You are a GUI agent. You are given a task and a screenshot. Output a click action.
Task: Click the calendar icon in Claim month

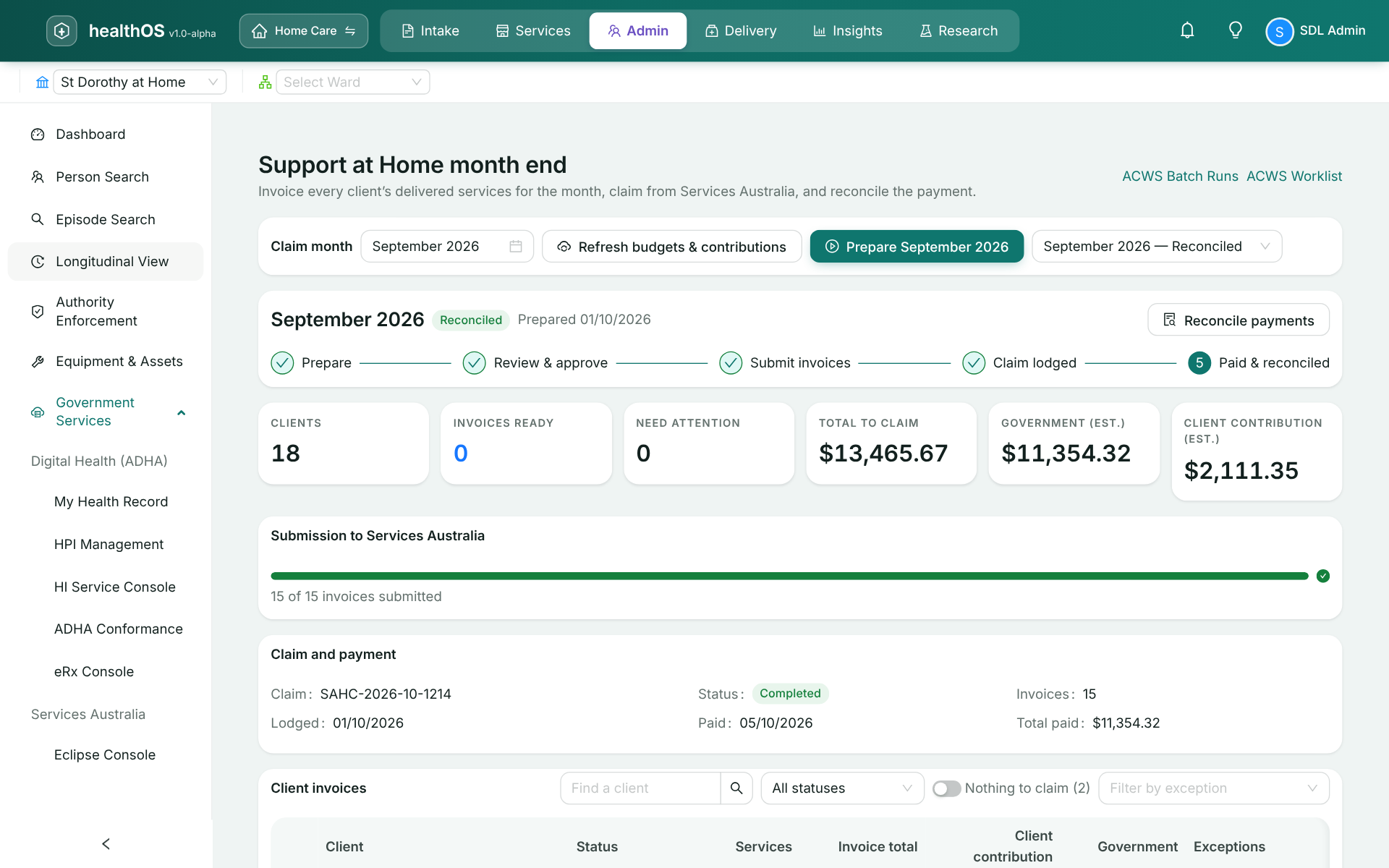[x=516, y=247]
